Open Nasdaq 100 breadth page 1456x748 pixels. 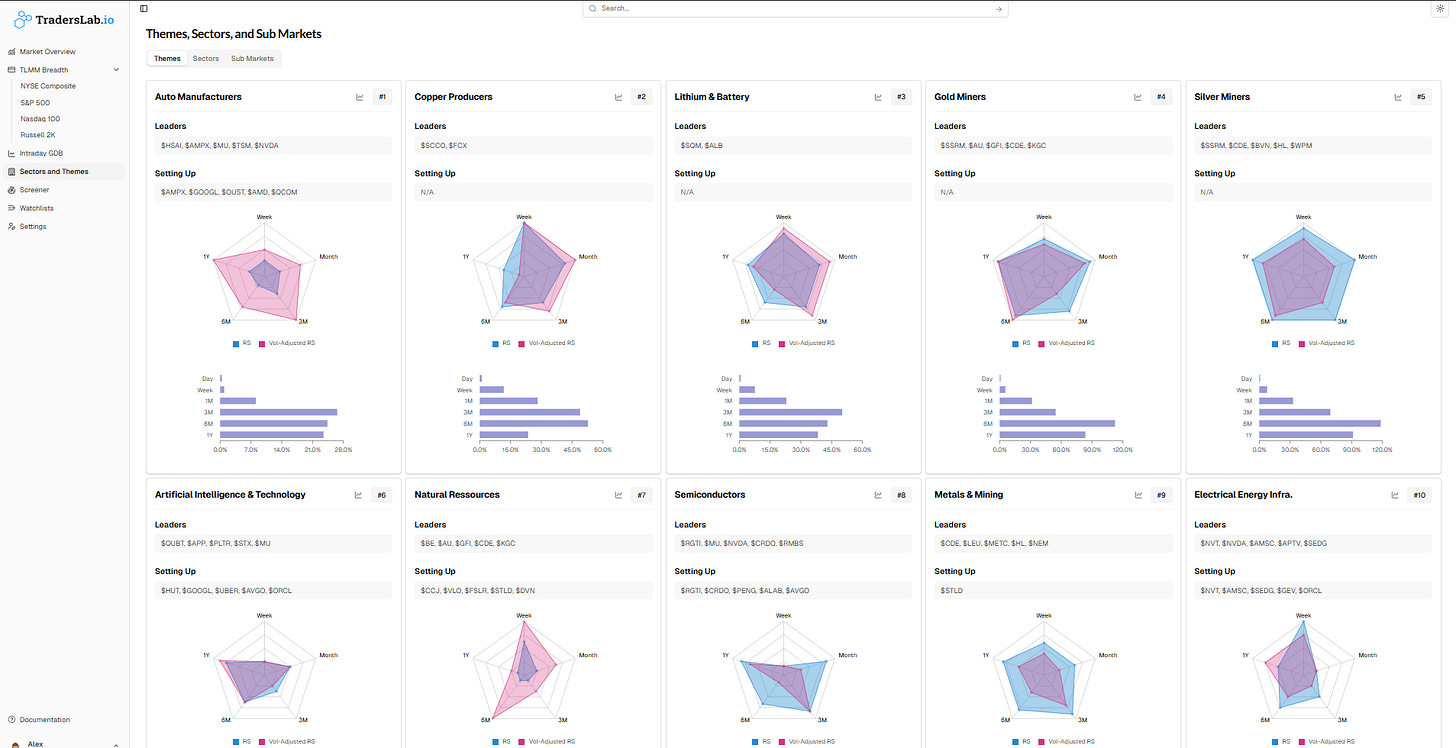point(40,118)
